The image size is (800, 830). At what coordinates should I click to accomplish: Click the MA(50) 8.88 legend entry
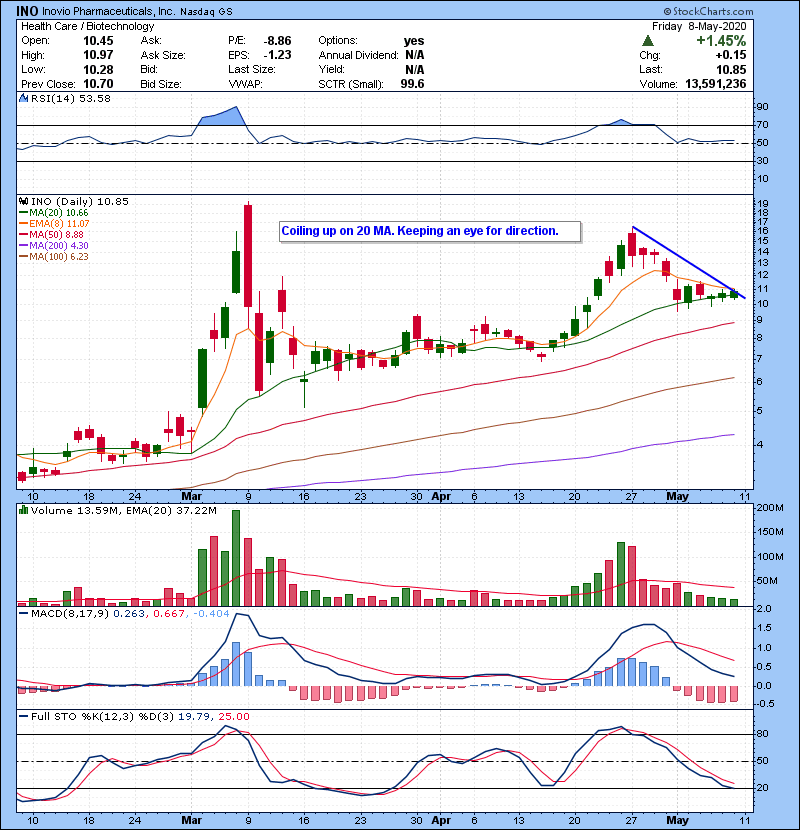56,234
